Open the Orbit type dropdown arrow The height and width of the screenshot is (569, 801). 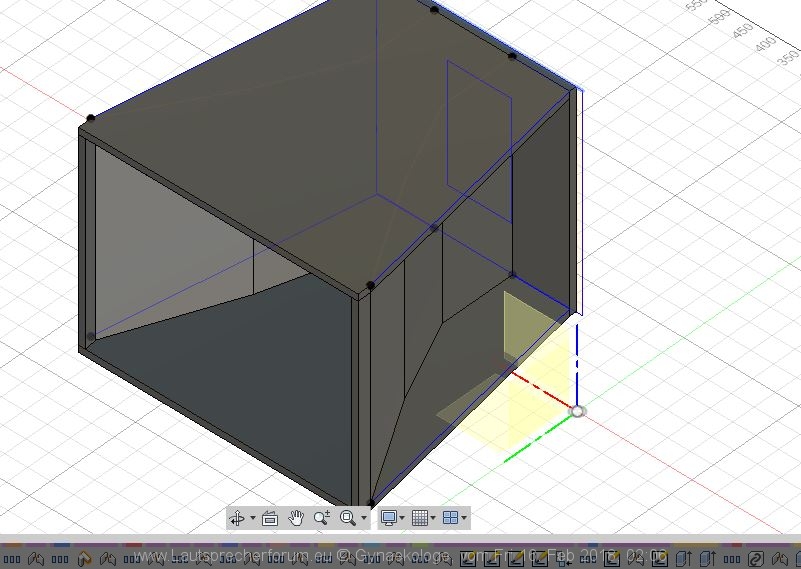tap(252, 518)
